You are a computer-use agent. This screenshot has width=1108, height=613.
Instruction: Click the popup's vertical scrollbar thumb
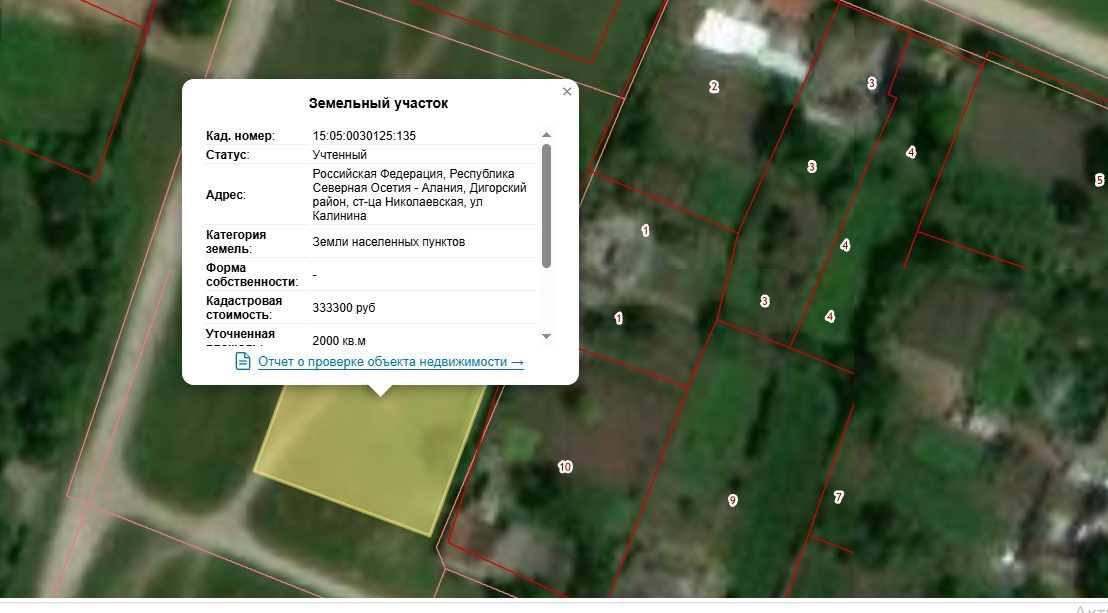pyautogui.click(x=546, y=206)
